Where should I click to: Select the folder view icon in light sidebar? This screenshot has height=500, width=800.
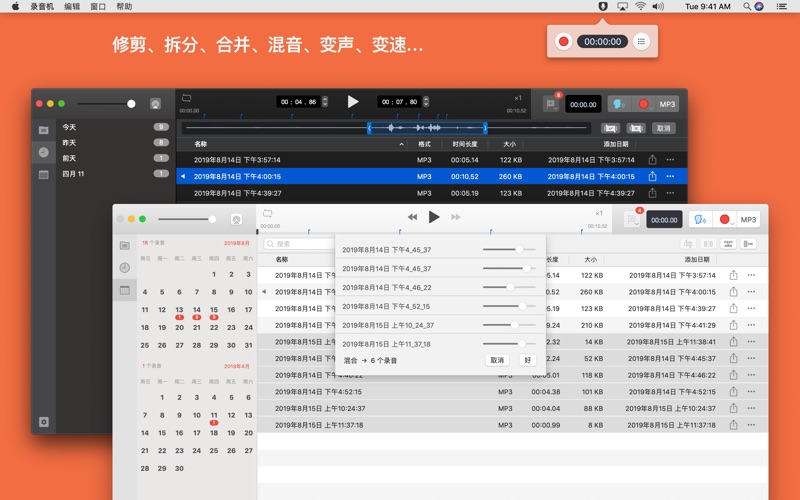tap(124, 245)
